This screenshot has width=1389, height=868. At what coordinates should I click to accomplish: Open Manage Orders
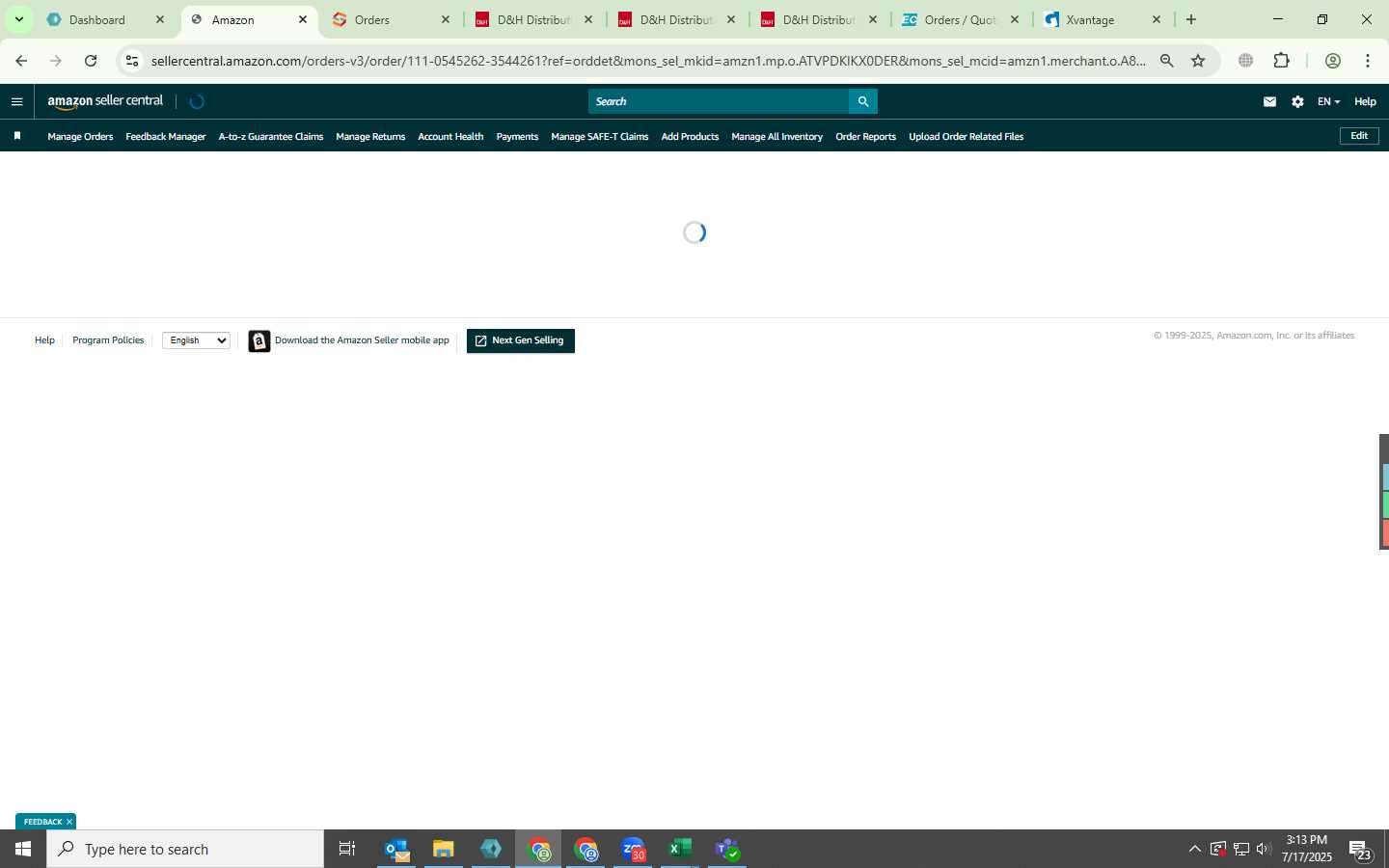coord(80,137)
